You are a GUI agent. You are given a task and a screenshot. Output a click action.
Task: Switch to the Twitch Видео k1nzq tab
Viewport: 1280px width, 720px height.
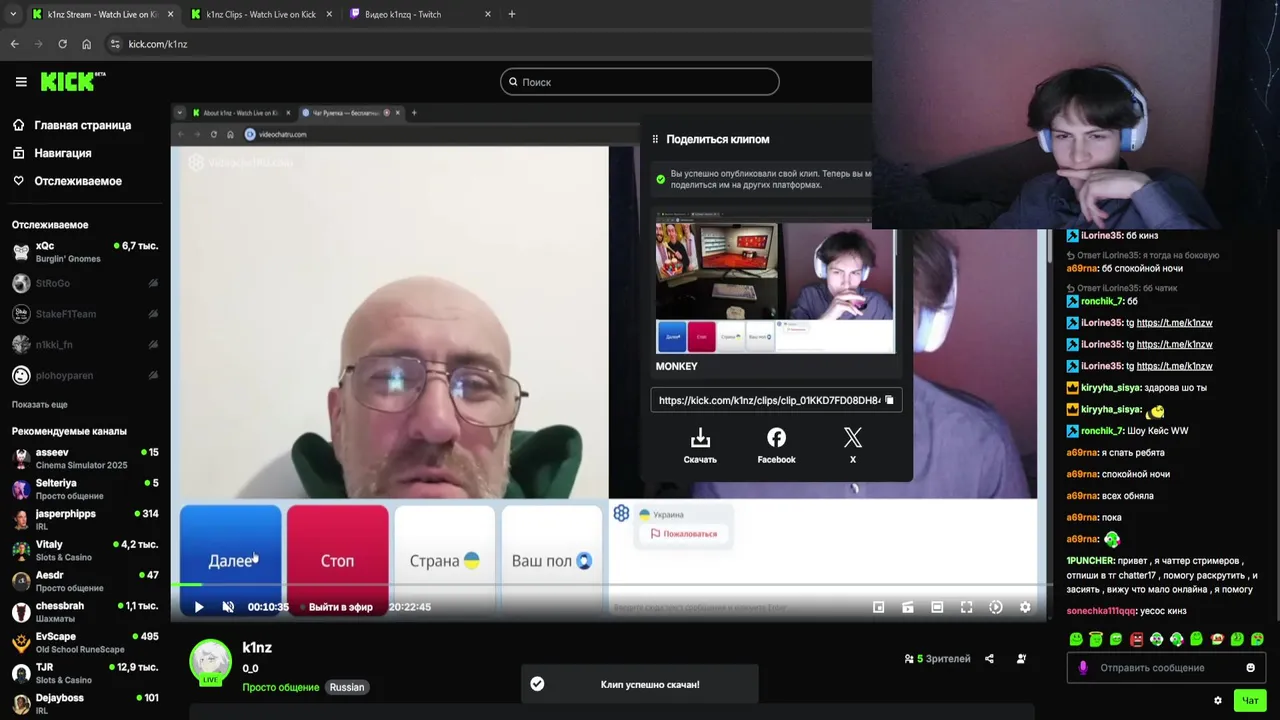420,14
